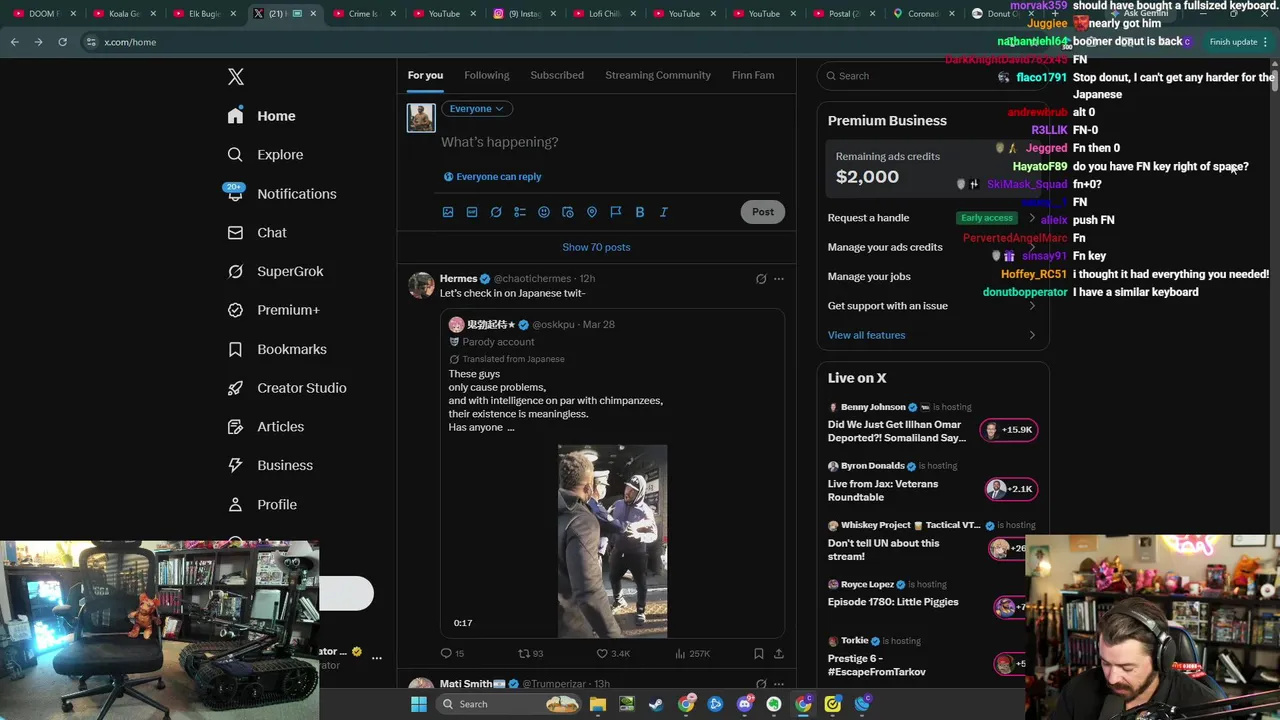Click Show 70 posts link

tap(596, 247)
